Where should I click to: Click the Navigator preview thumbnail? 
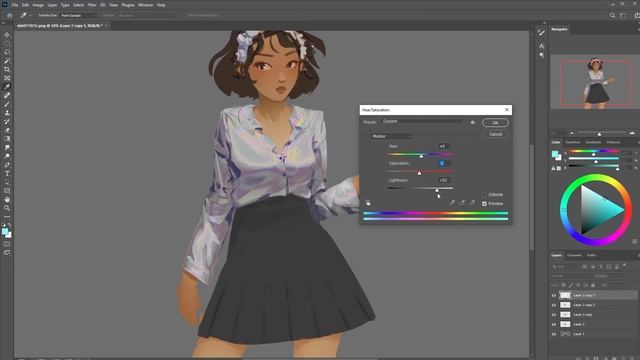point(595,82)
